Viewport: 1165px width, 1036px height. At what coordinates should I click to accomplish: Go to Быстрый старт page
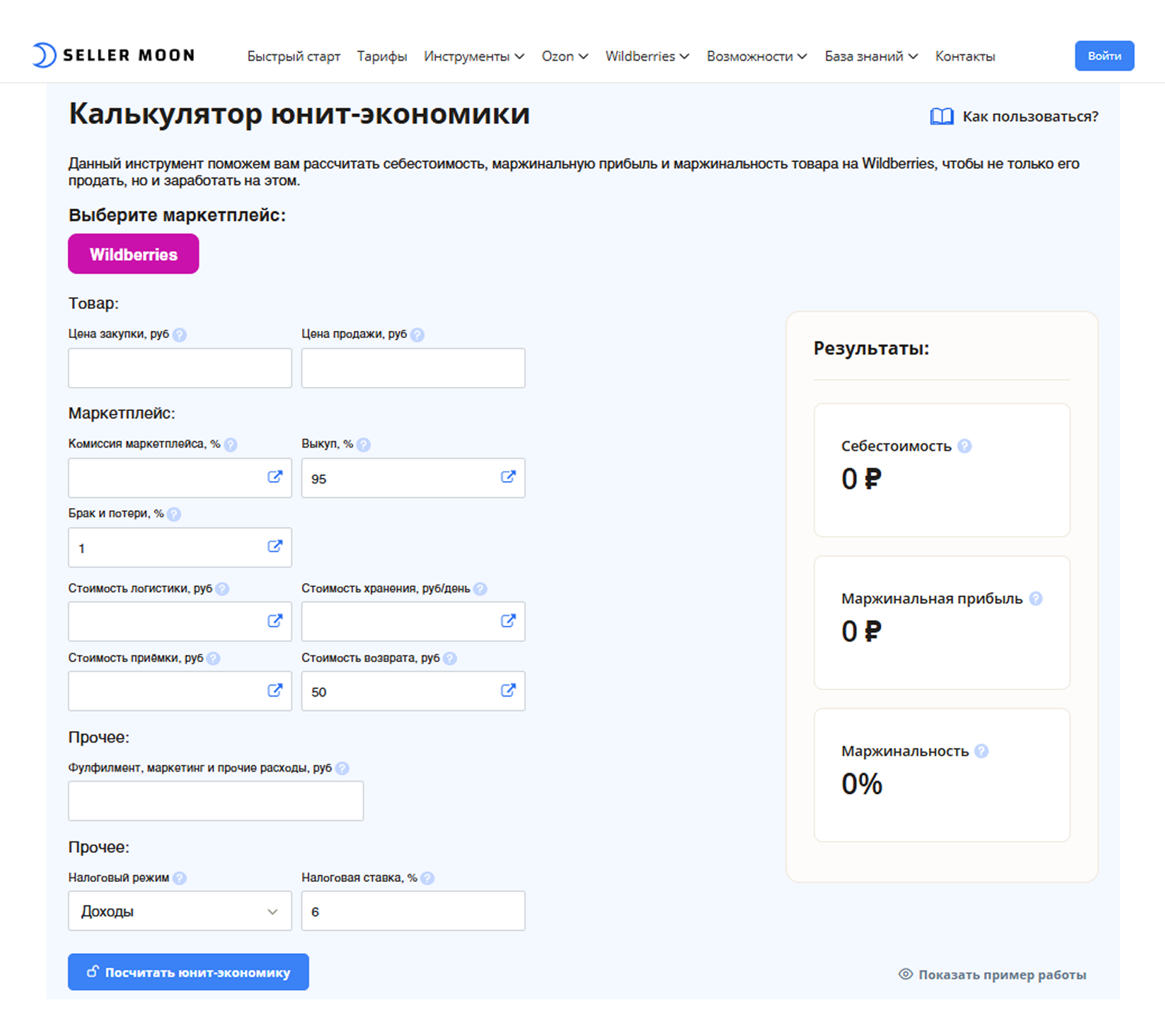[294, 56]
